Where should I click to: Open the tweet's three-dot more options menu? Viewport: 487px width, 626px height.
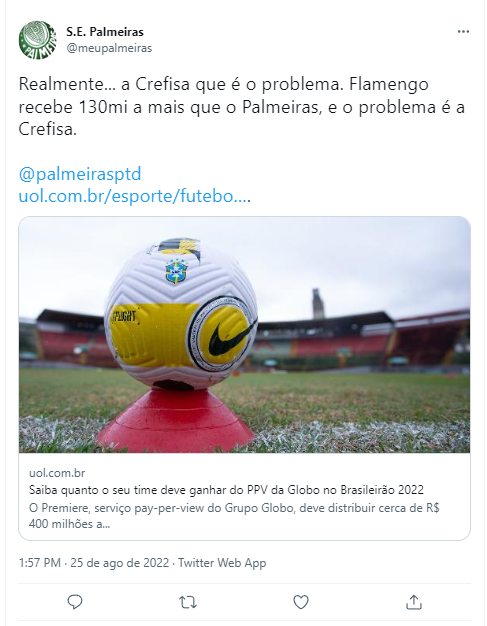[463, 32]
